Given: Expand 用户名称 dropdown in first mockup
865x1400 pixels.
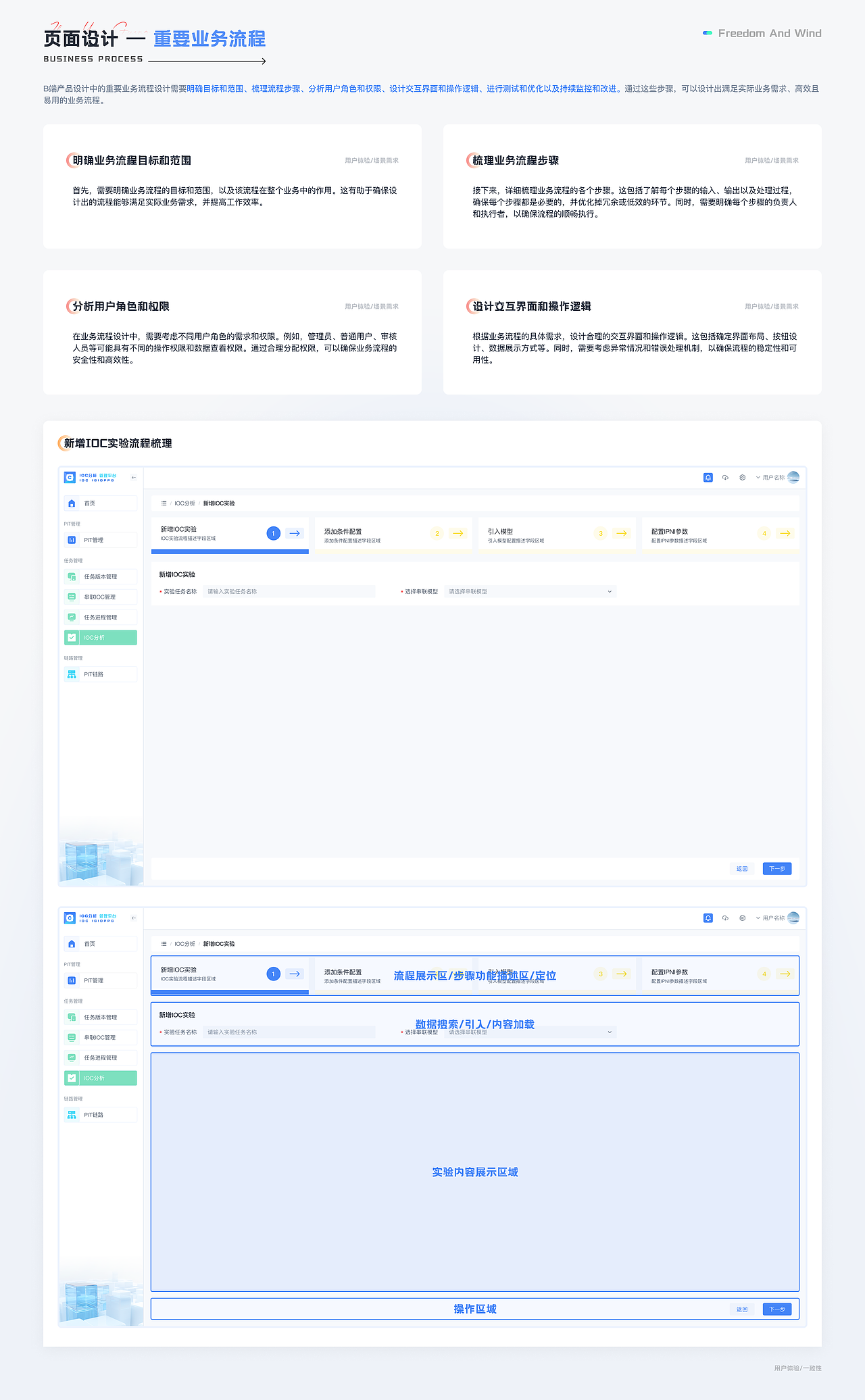Looking at the screenshot, I should pos(770,478).
